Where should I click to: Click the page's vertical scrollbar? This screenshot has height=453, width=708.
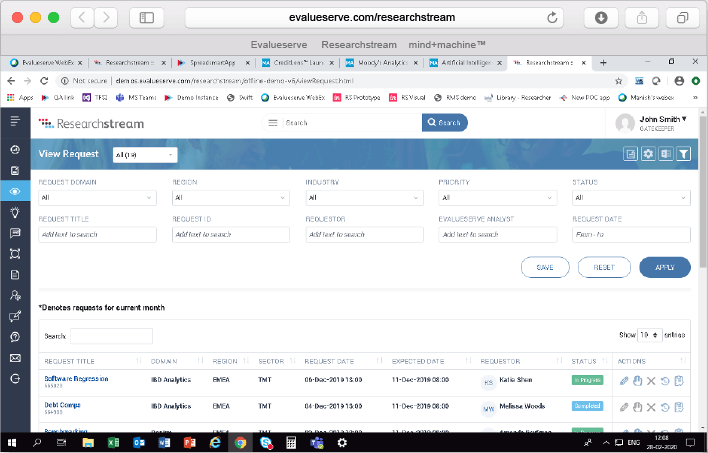click(x=703, y=190)
